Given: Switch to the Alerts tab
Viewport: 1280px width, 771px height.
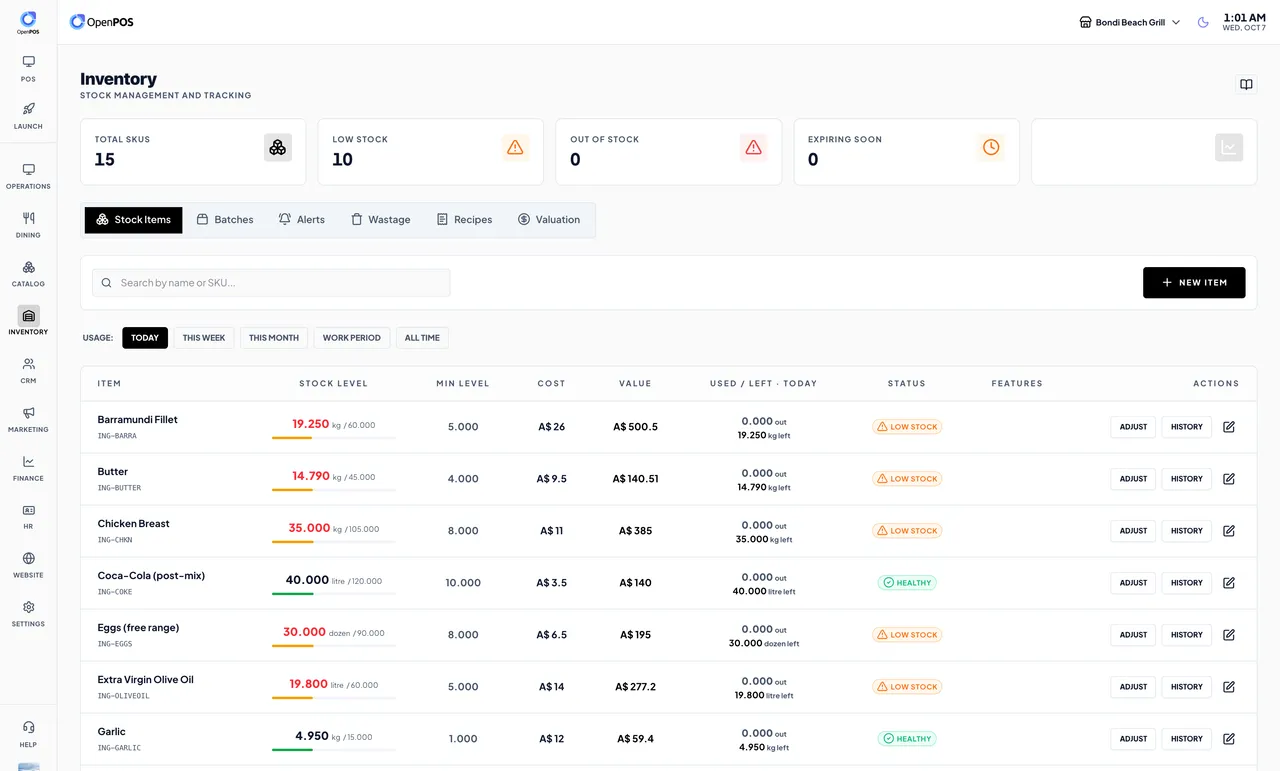Looking at the screenshot, I should pos(301,220).
